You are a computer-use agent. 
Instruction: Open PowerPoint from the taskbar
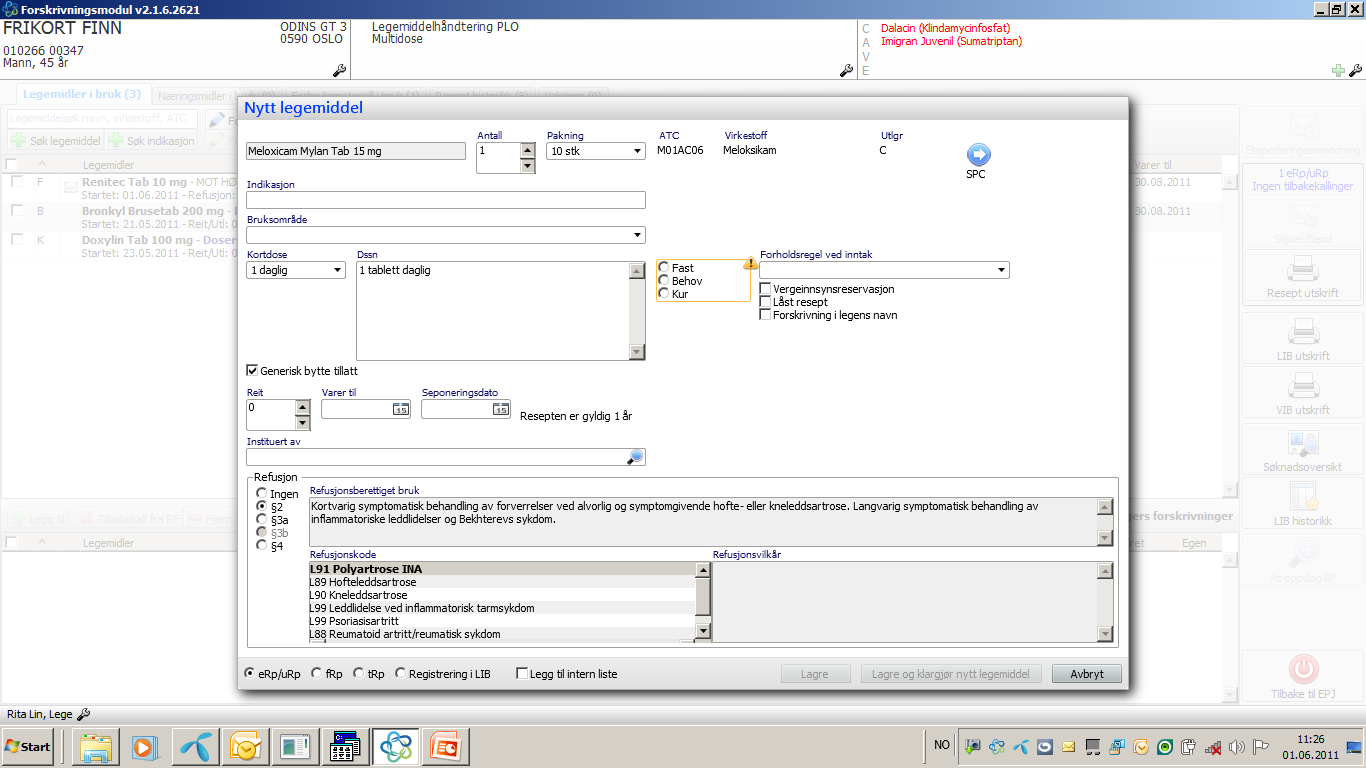pyautogui.click(x=444, y=746)
